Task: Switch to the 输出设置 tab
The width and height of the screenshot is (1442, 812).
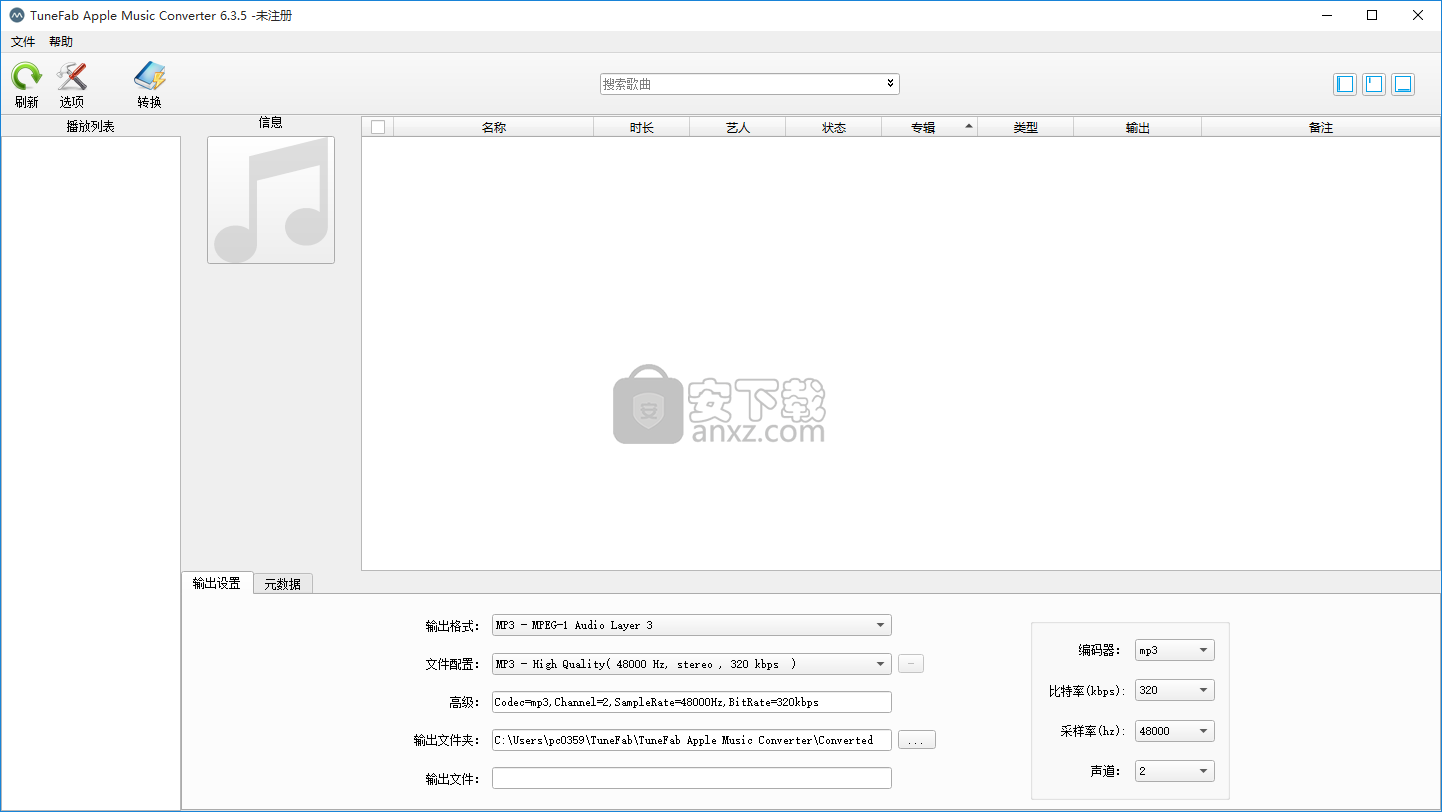Action: [x=216, y=583]
